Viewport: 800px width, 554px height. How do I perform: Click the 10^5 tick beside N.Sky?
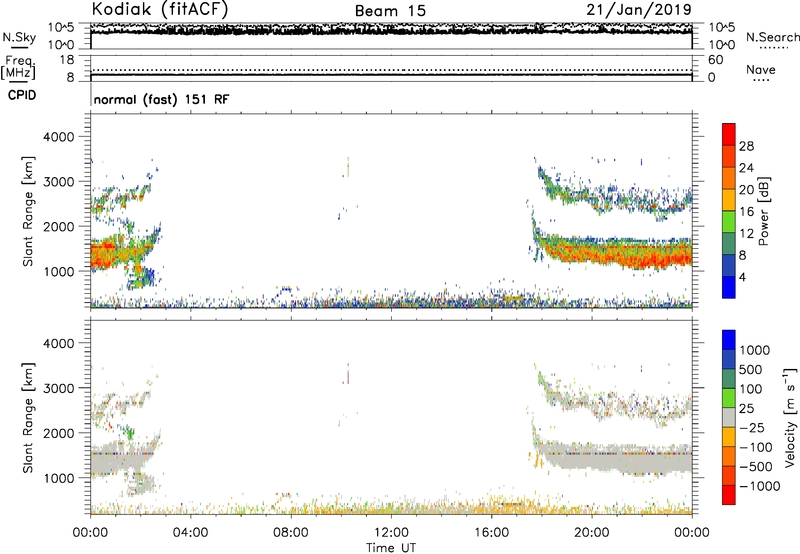point(61,28)
